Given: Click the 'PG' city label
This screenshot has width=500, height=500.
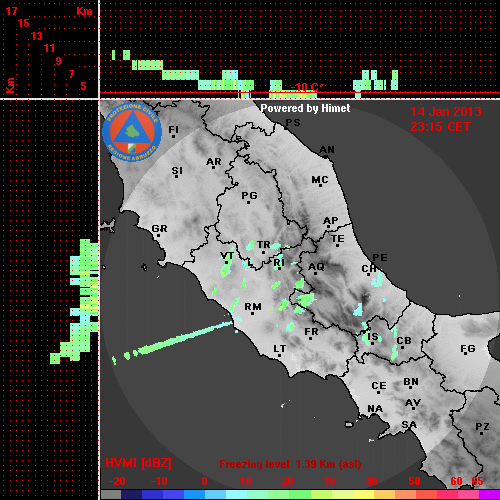Looking at the screenshot, I should (x=249, y=196).
